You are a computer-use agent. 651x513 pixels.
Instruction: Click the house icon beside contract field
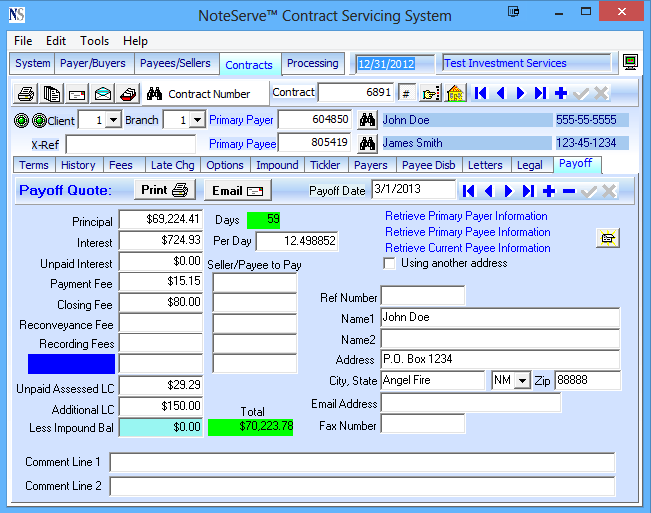tap(455, 93)
